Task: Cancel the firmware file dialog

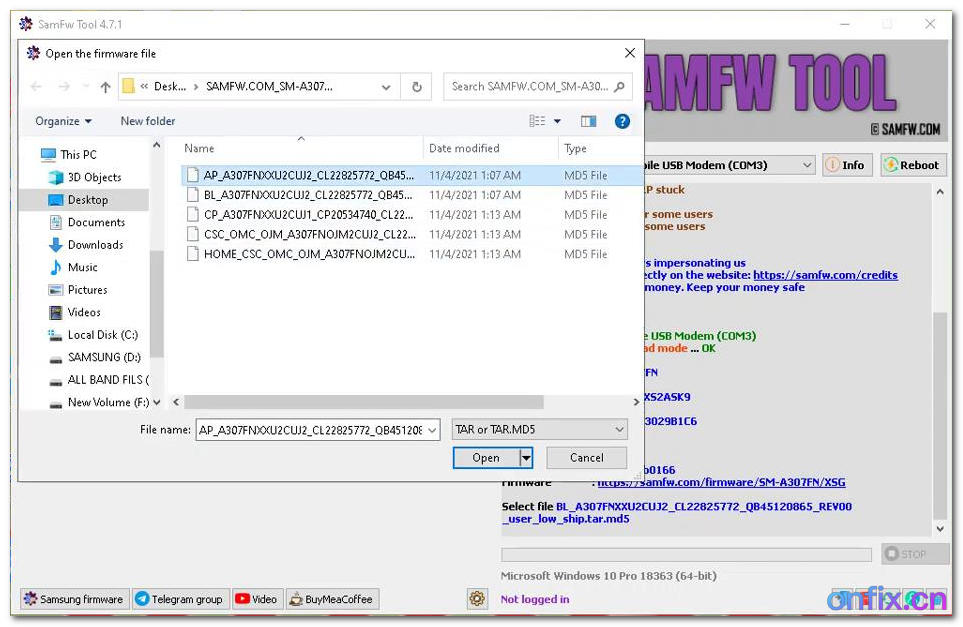Action: 586,458
